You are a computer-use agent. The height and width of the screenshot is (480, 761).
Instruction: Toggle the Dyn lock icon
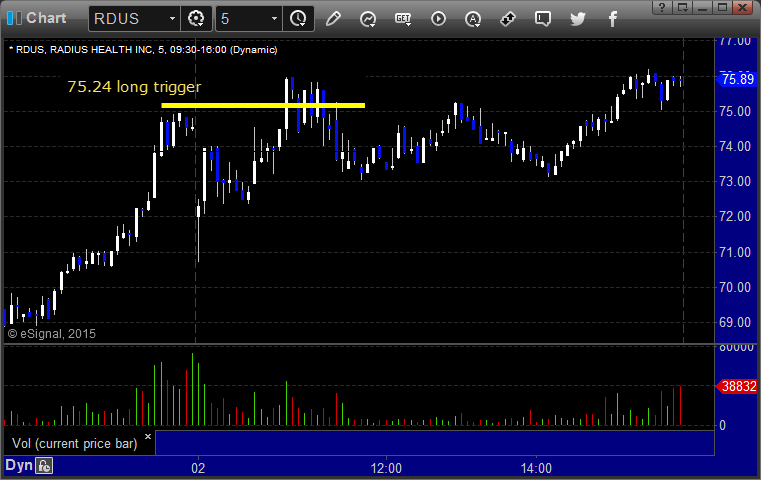[x=44, y=466]
